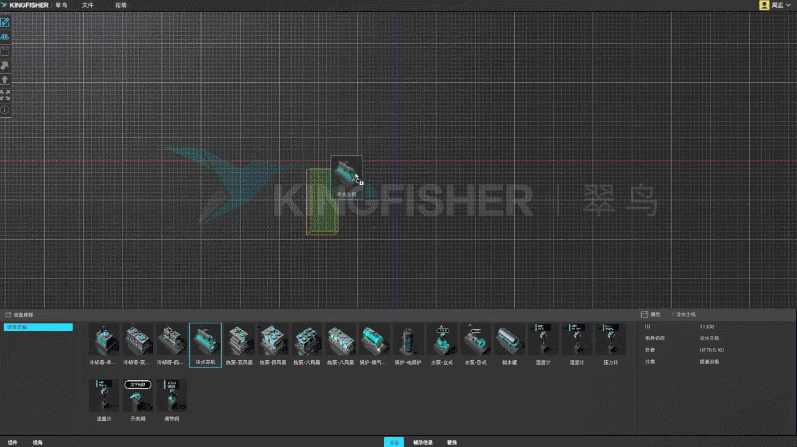Click the properties panel header icon

tap(644, 314)
